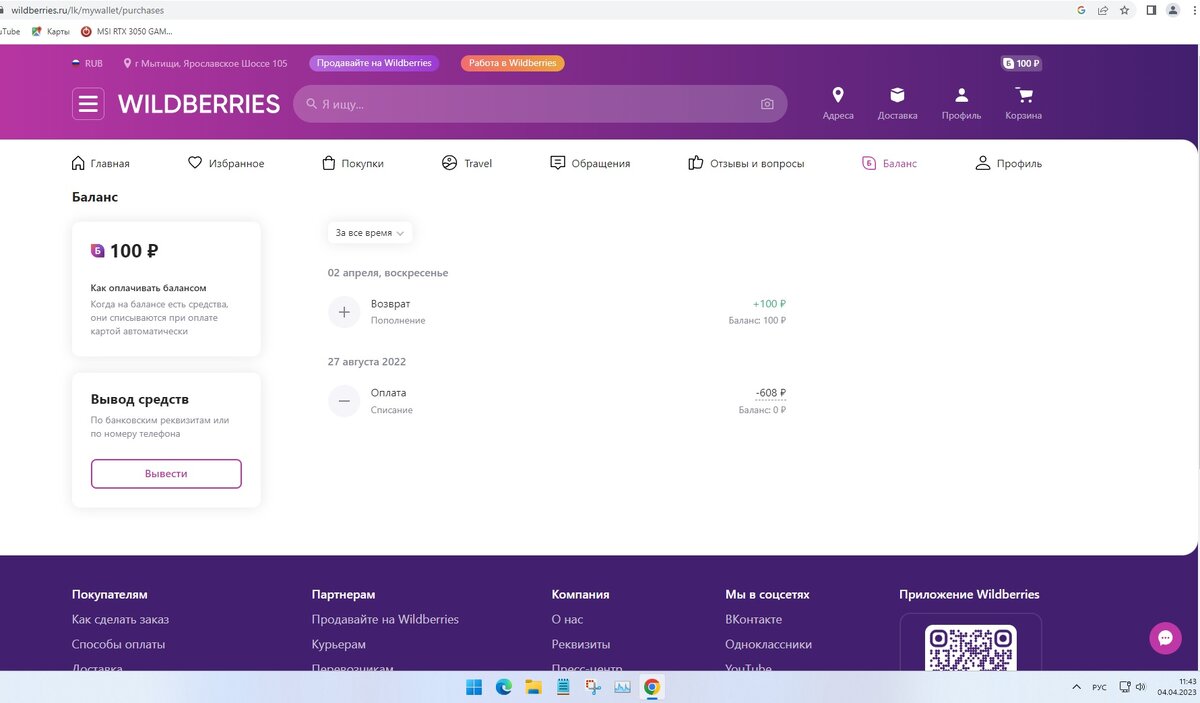Show hidden system tray icons
Image resolution: width=1200 pixels, height=703 pixels.
coord(1076,687)
